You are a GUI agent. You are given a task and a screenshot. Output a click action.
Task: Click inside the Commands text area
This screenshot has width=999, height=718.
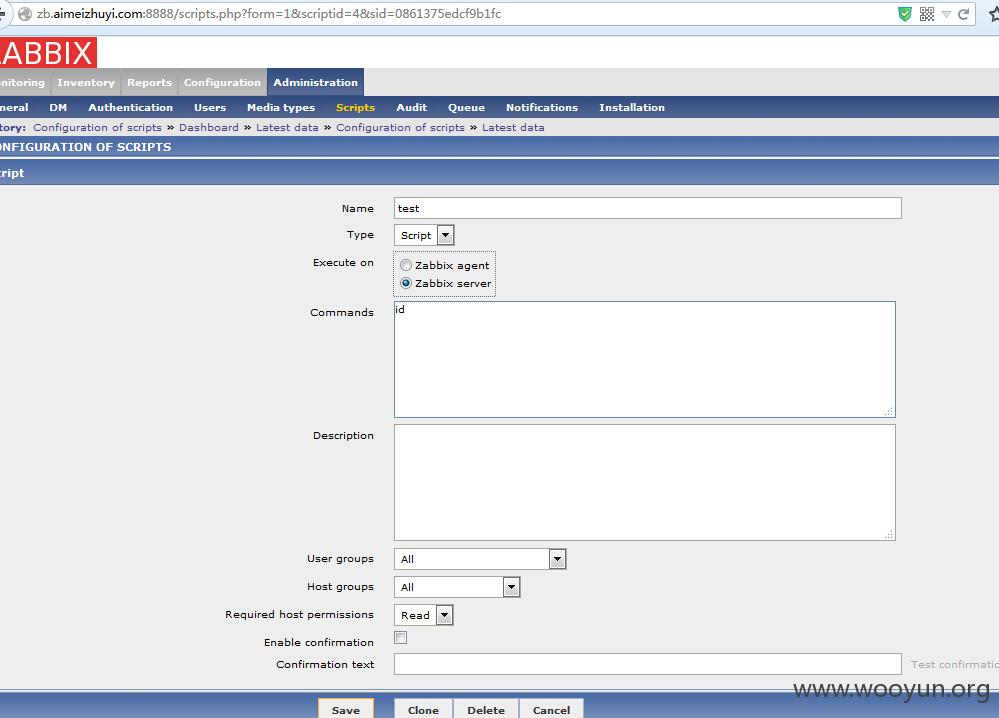(645, 359)
